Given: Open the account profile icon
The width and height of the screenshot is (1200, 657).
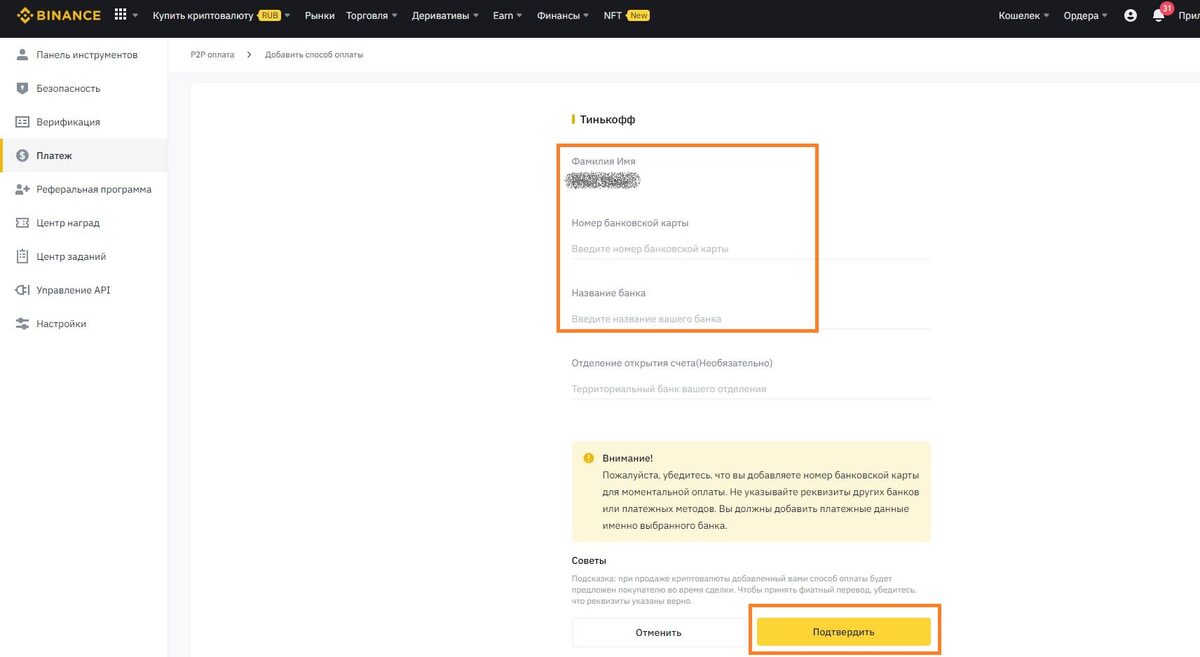Looking at the screenshot, I should click(x=1130, y=16).
